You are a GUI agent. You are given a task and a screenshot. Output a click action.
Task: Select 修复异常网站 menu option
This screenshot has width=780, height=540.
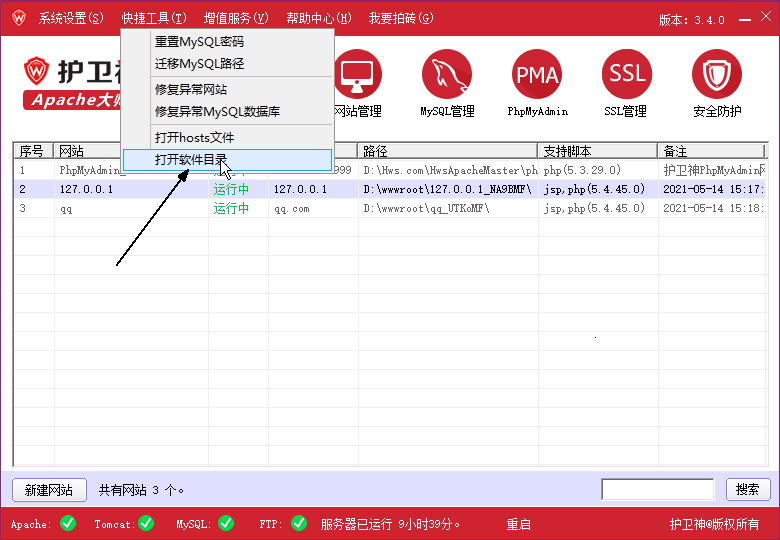coord(191,90)
